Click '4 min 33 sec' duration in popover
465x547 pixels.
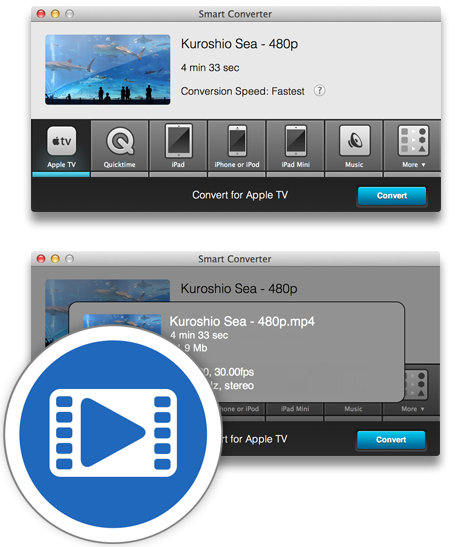pyautogui.click(x=199, y=335)
